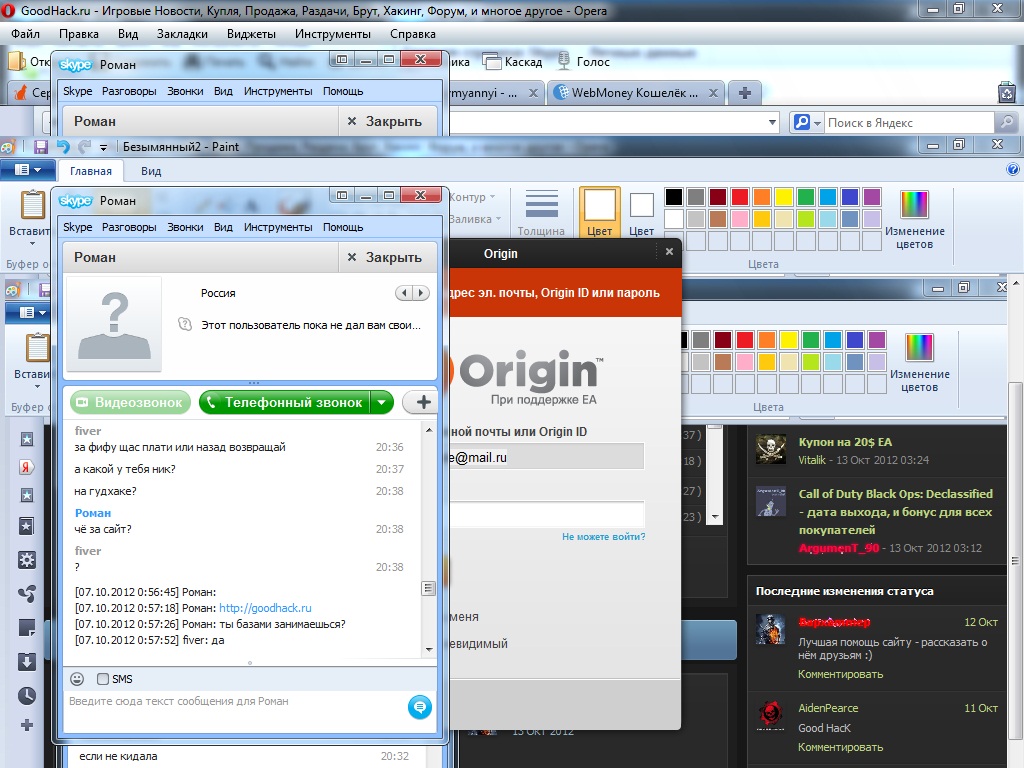
Task: Click the Не можете войти? link in Origin
Action: point(603,536)
